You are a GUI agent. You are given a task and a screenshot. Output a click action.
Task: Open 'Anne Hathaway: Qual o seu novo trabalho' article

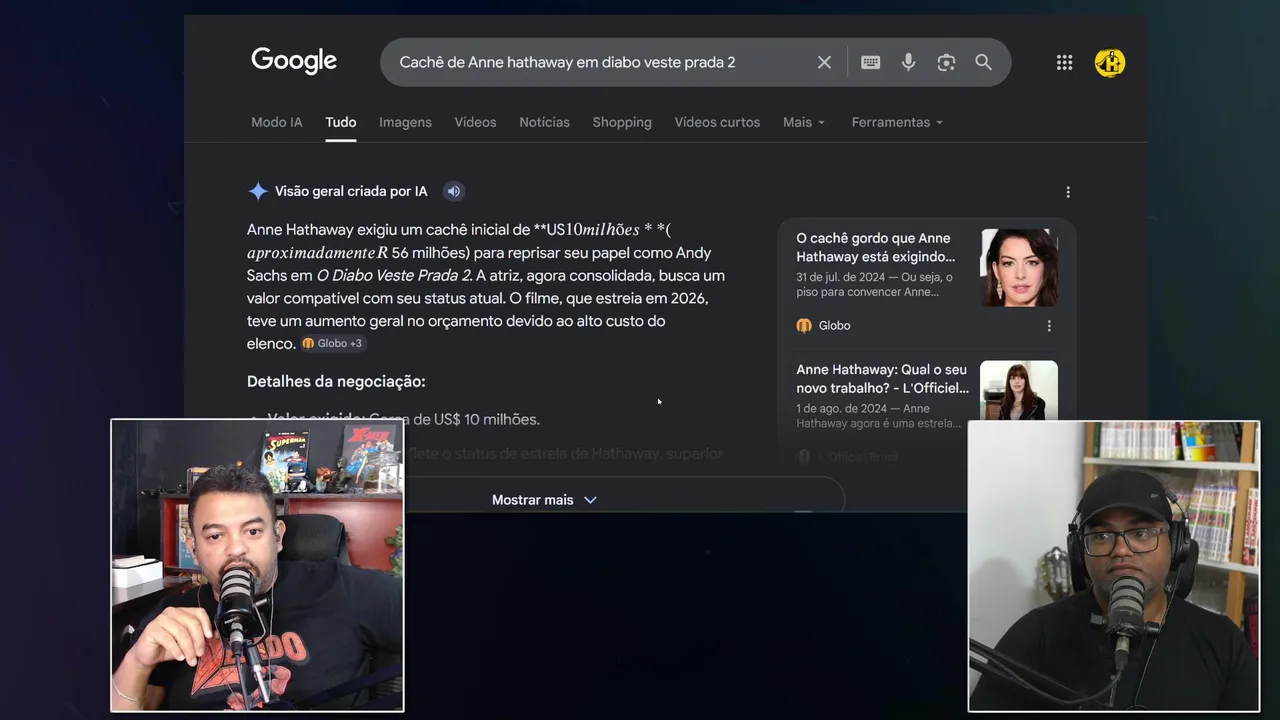882,379
